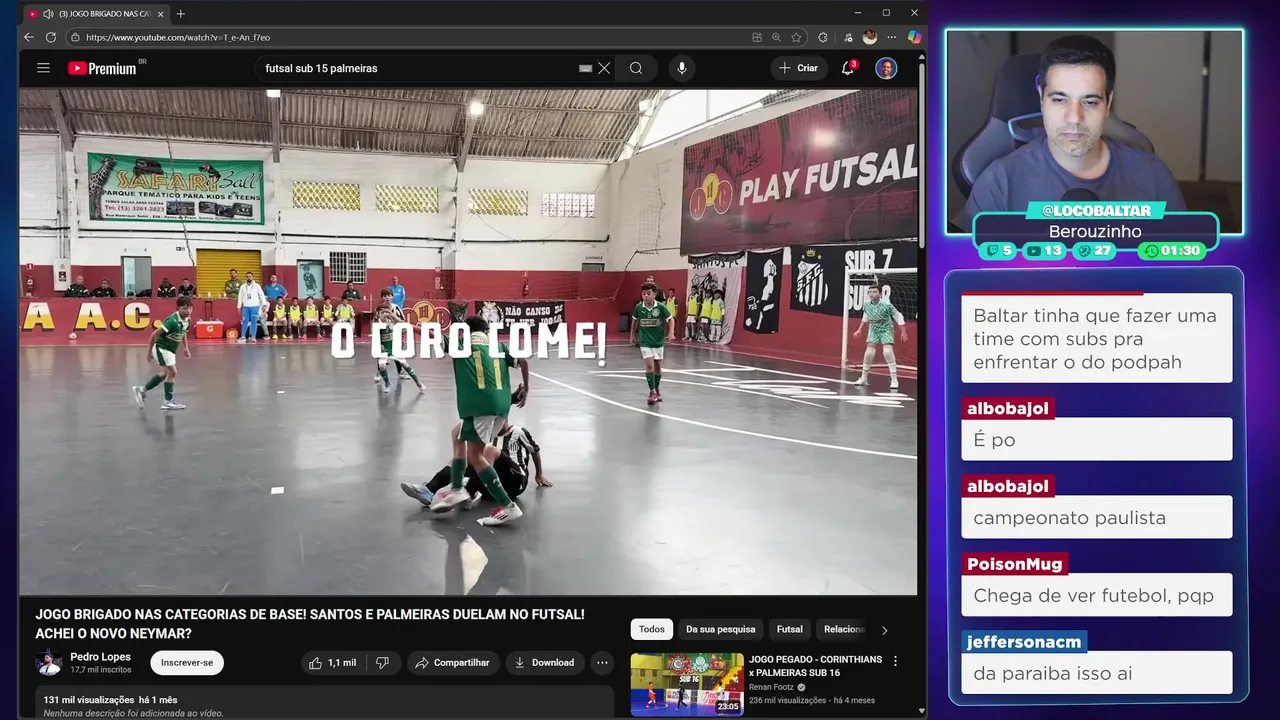The height and width of the screenshot is (720, 1280).
Task: Click jeffersonacm chat username
Action: tap(1024, 642)
